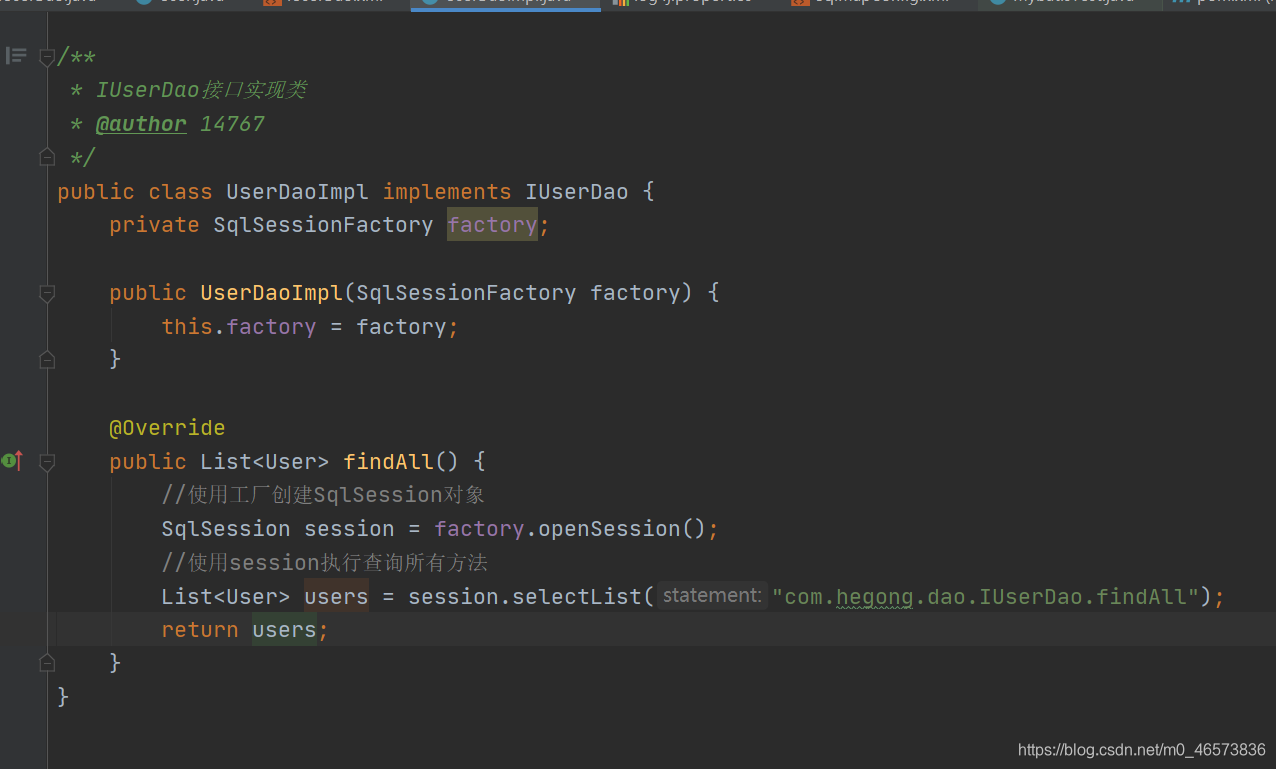
Task: Click the author value 14767
Action: pyautogui.click(x=232, y=124)
